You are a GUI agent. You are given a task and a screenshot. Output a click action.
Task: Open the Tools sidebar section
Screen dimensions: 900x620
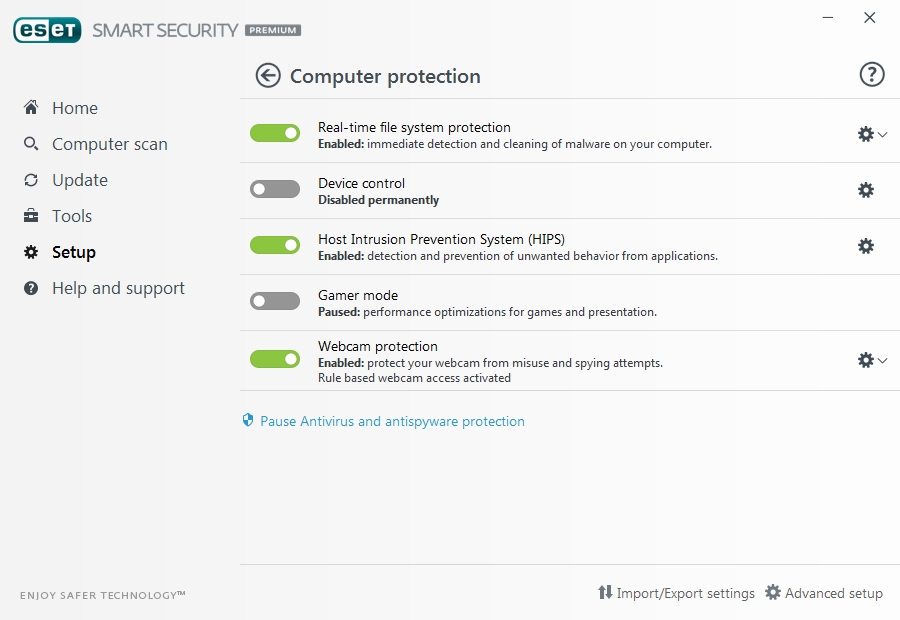[x=71, y=216]
